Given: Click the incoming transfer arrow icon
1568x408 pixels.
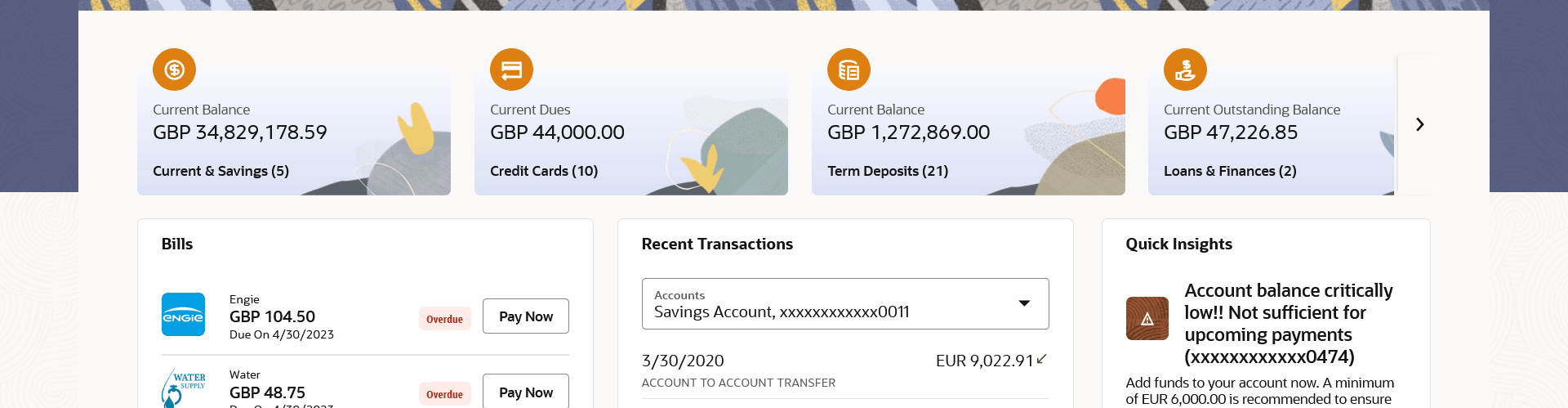Looking at the screenshot, I should point(1041,359).
